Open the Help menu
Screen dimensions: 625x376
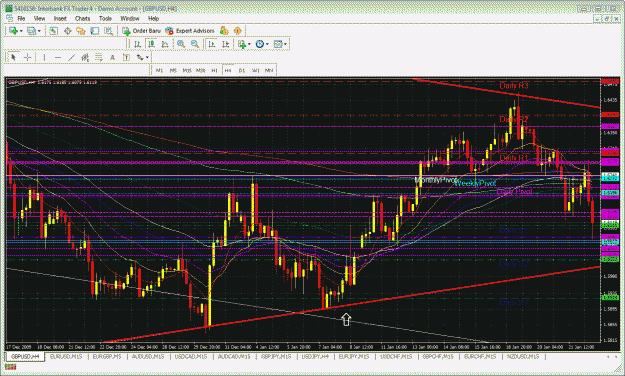coord(153,18)
